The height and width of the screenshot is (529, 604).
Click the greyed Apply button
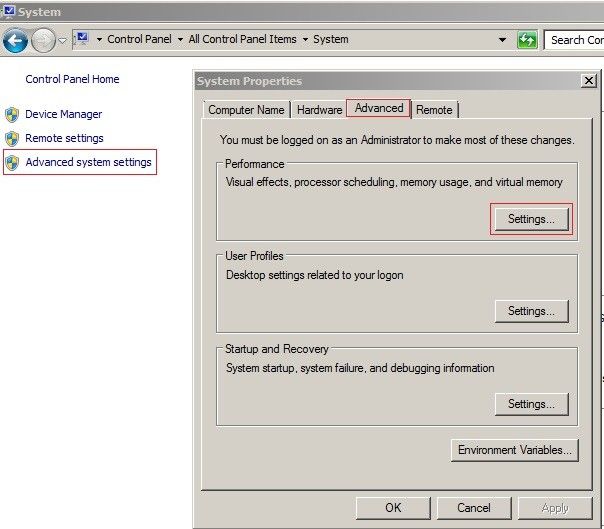coord(555,508)
